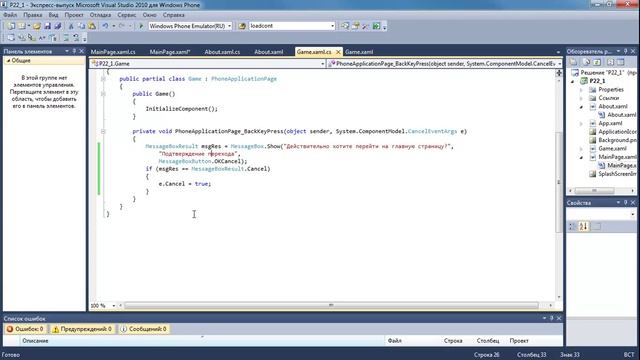Sort properties alphabetically in the Properties panel
This screenshot has height=360, width=640.
coord(583,226)
